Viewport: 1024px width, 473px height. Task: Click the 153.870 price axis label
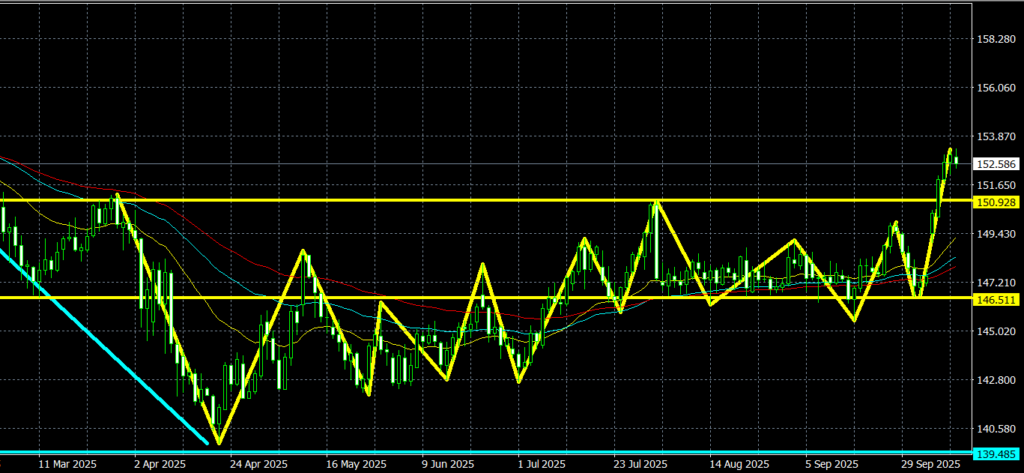pos(995,137)
